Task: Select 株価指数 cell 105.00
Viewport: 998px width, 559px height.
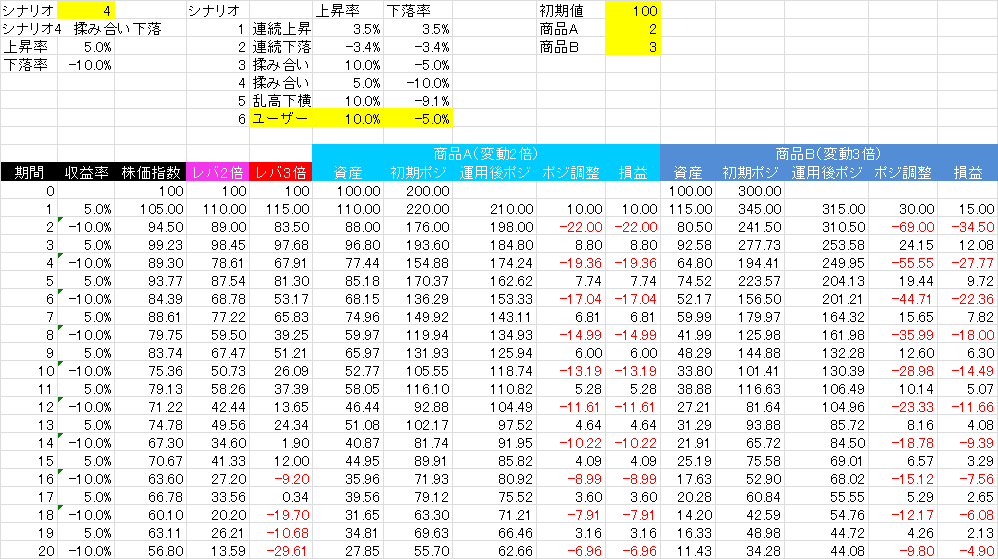Action: click(x=150, y=209)
